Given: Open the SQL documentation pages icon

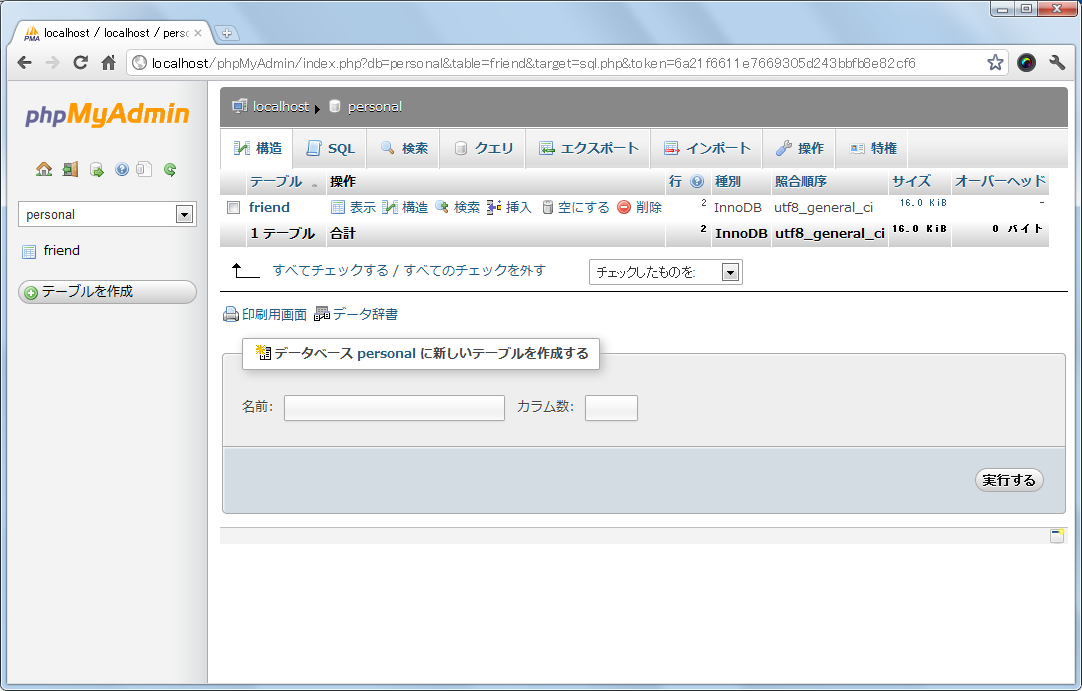Looking at the screenshot, I should click(x=144, y=169).
